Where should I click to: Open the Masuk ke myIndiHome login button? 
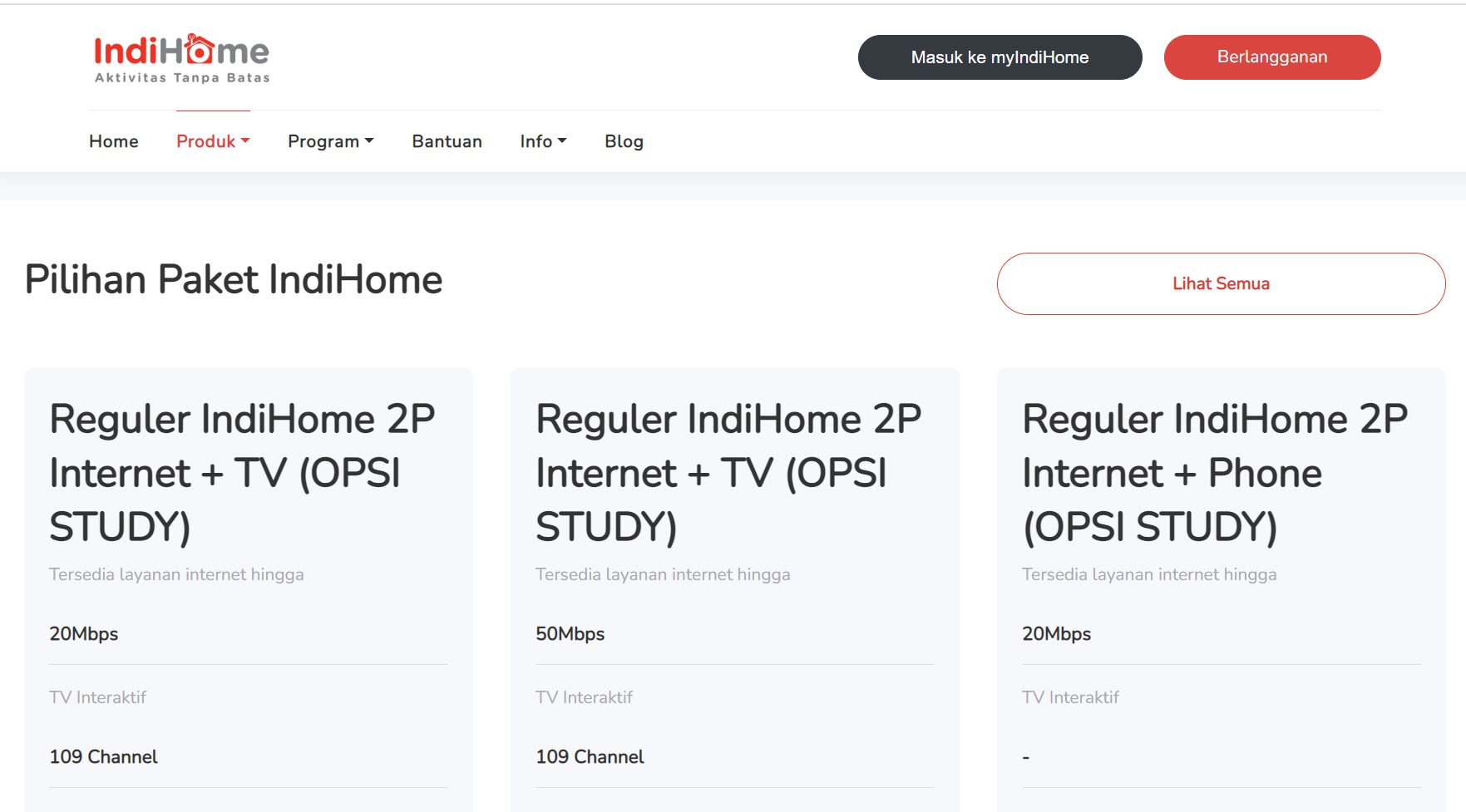[x=1000, y=57]
